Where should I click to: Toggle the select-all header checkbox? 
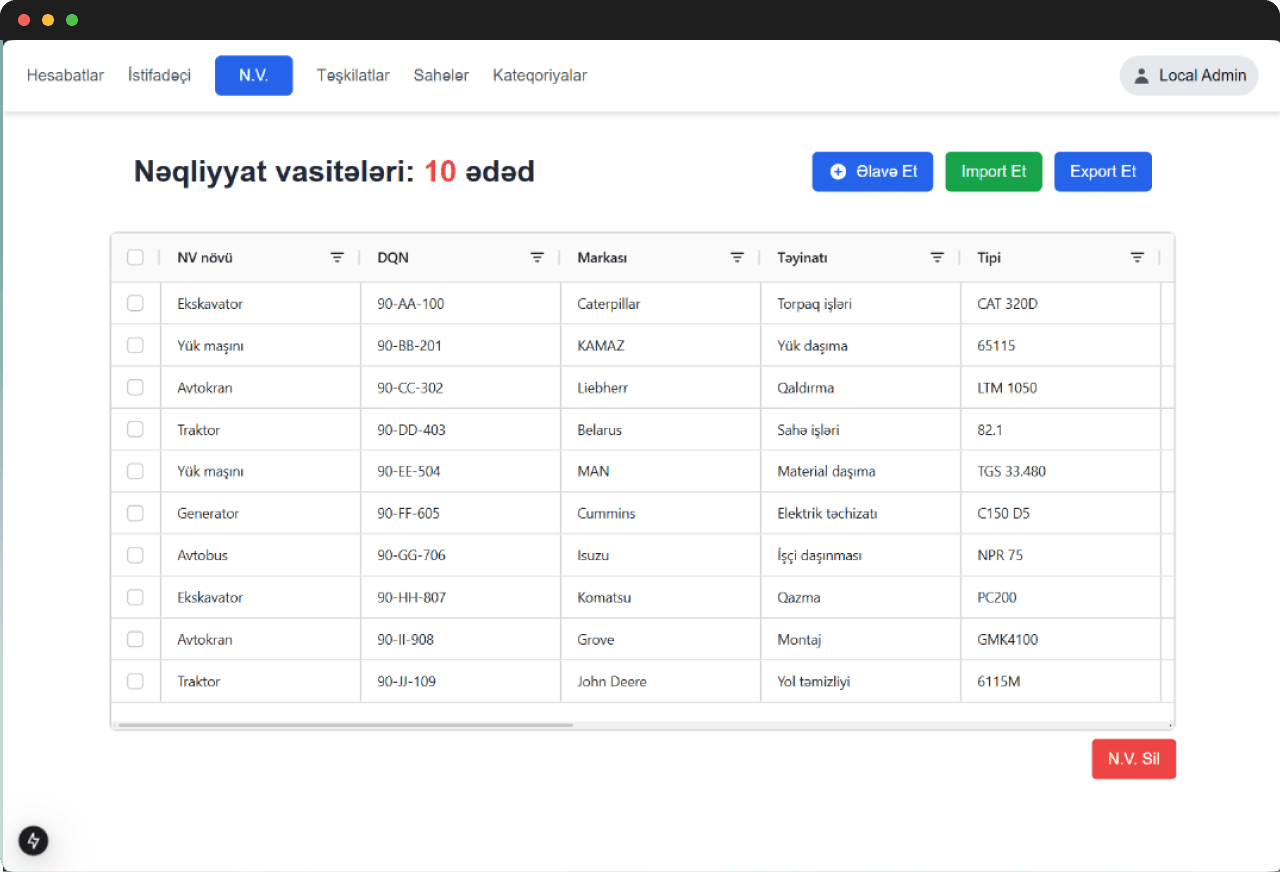(x=135, y=257)
